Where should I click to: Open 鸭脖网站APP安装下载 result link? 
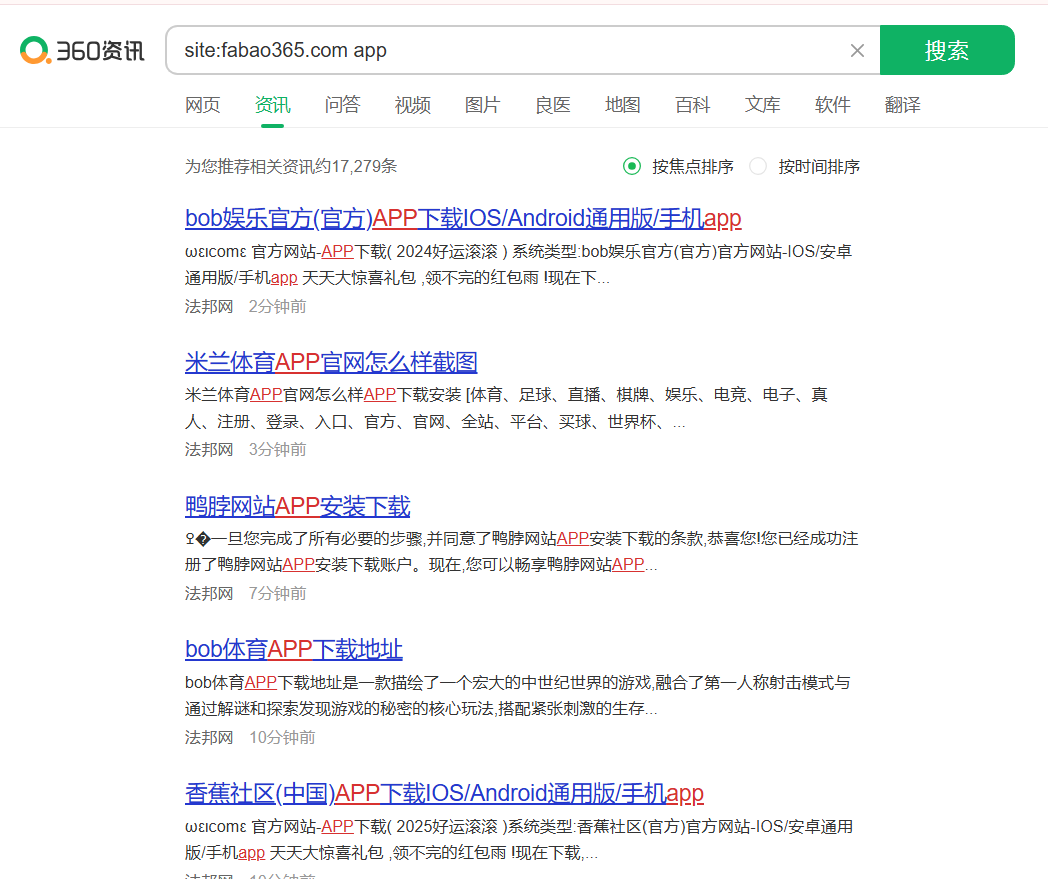pyautogui.click(x=297, y=506)
